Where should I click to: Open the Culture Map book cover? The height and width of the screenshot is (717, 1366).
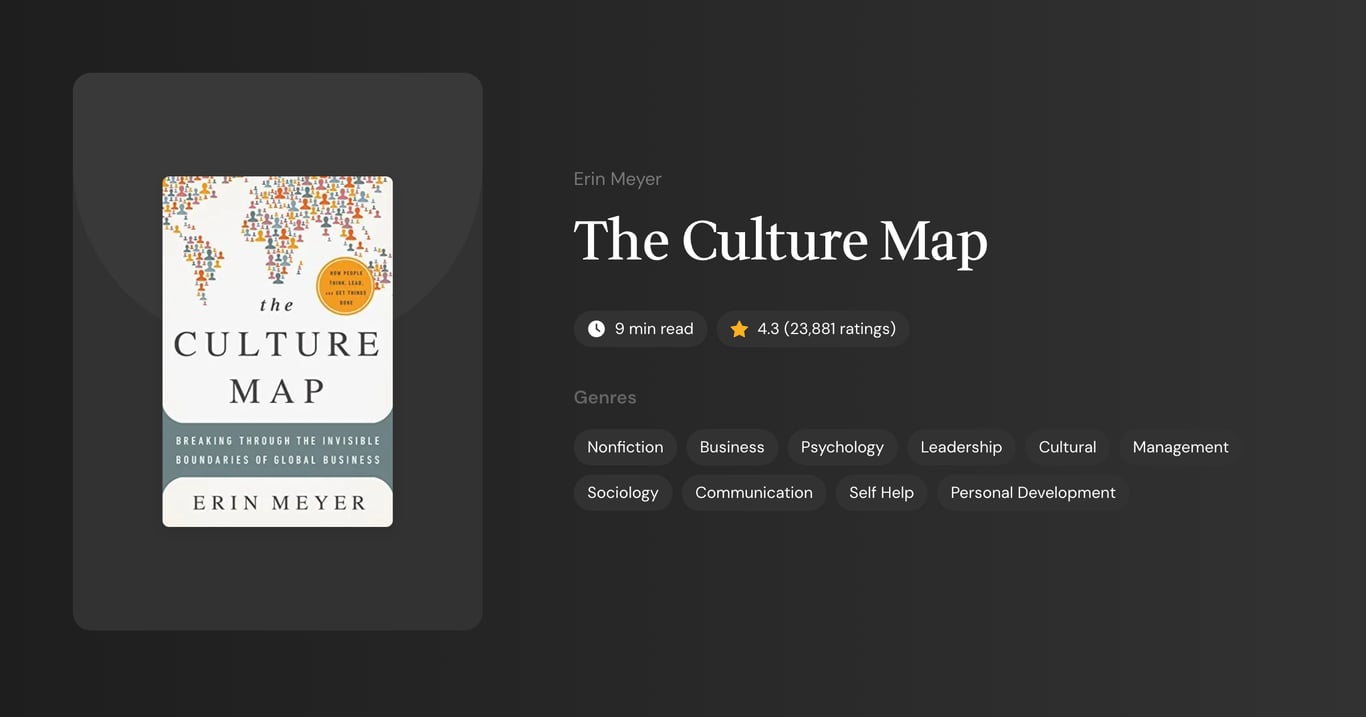[x=277, y=349]
